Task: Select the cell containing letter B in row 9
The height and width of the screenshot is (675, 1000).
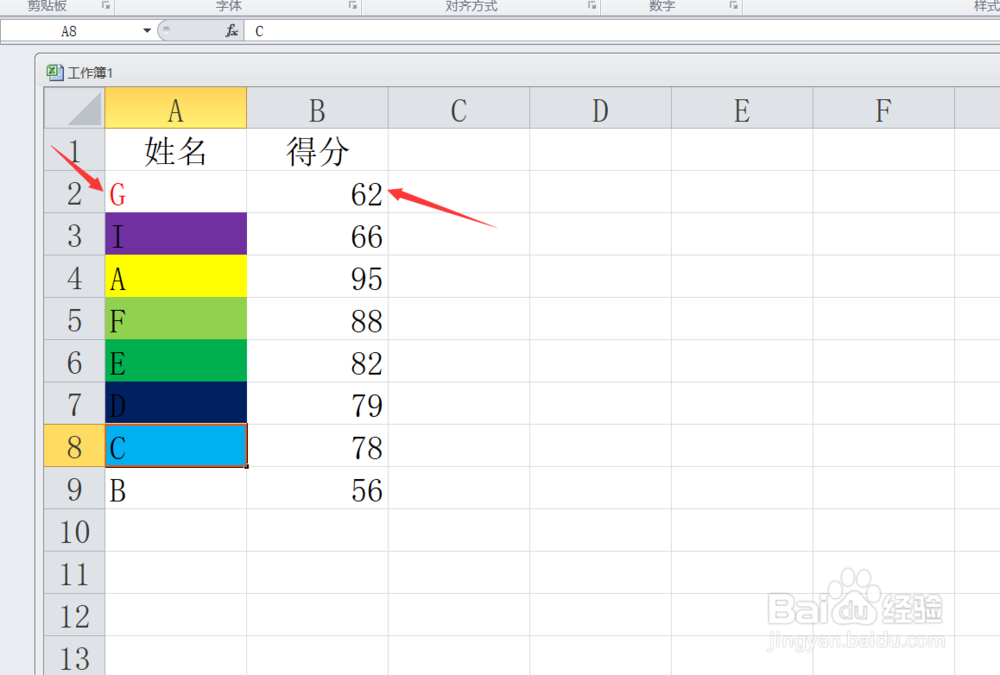Action: (x=176, y=488)
